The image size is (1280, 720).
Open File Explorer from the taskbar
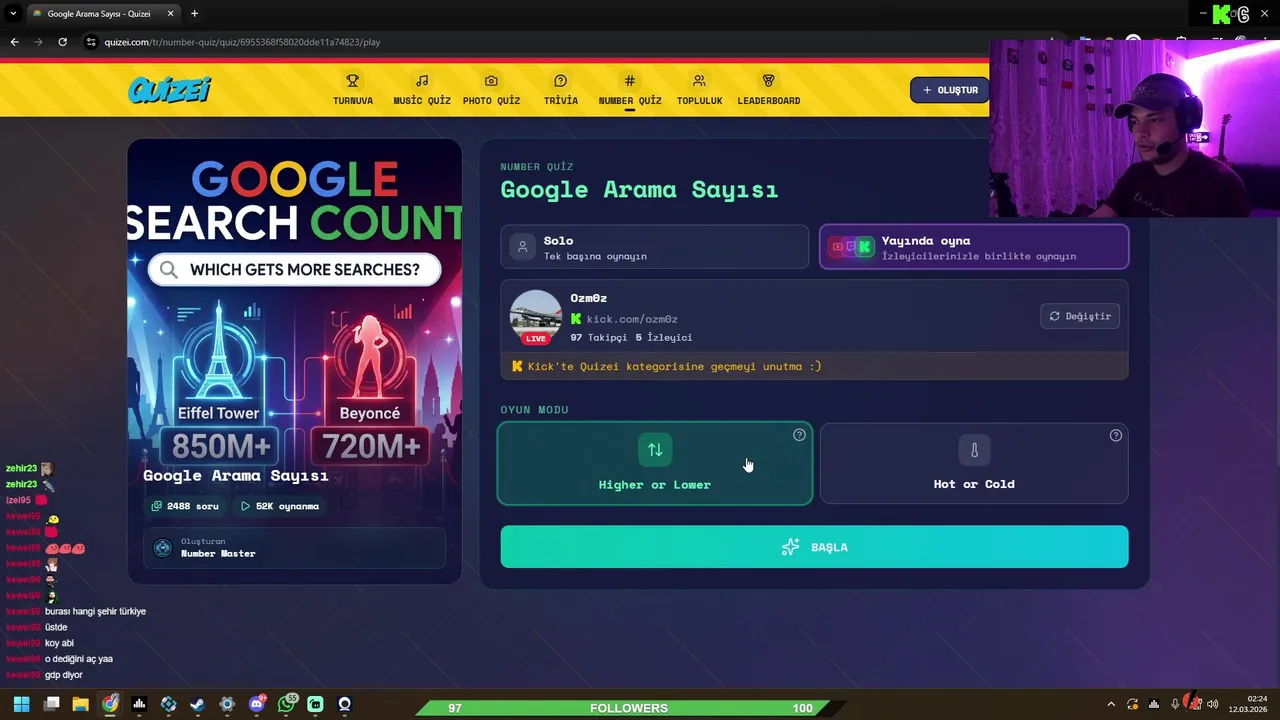[81, 705]
